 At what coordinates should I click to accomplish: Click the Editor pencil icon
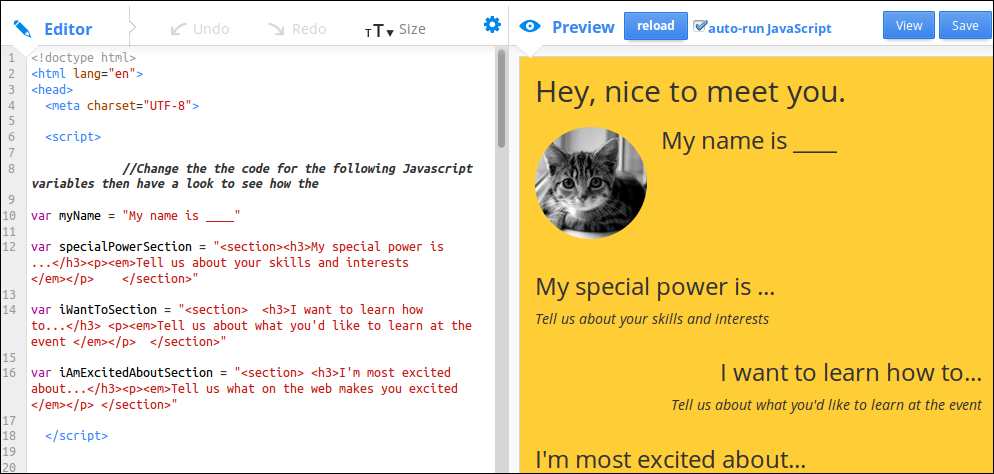pos(22,29)
